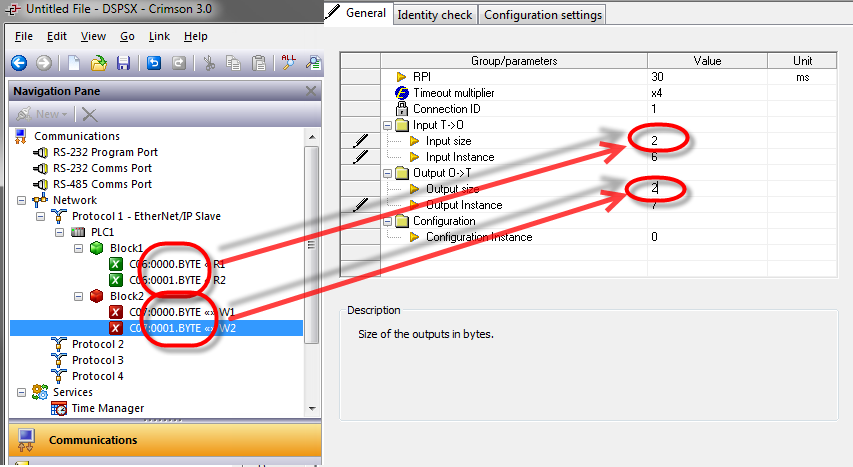853x467 pixels.
Task: Click the Forward navigation arrow icon
Action: coord(44,63)
